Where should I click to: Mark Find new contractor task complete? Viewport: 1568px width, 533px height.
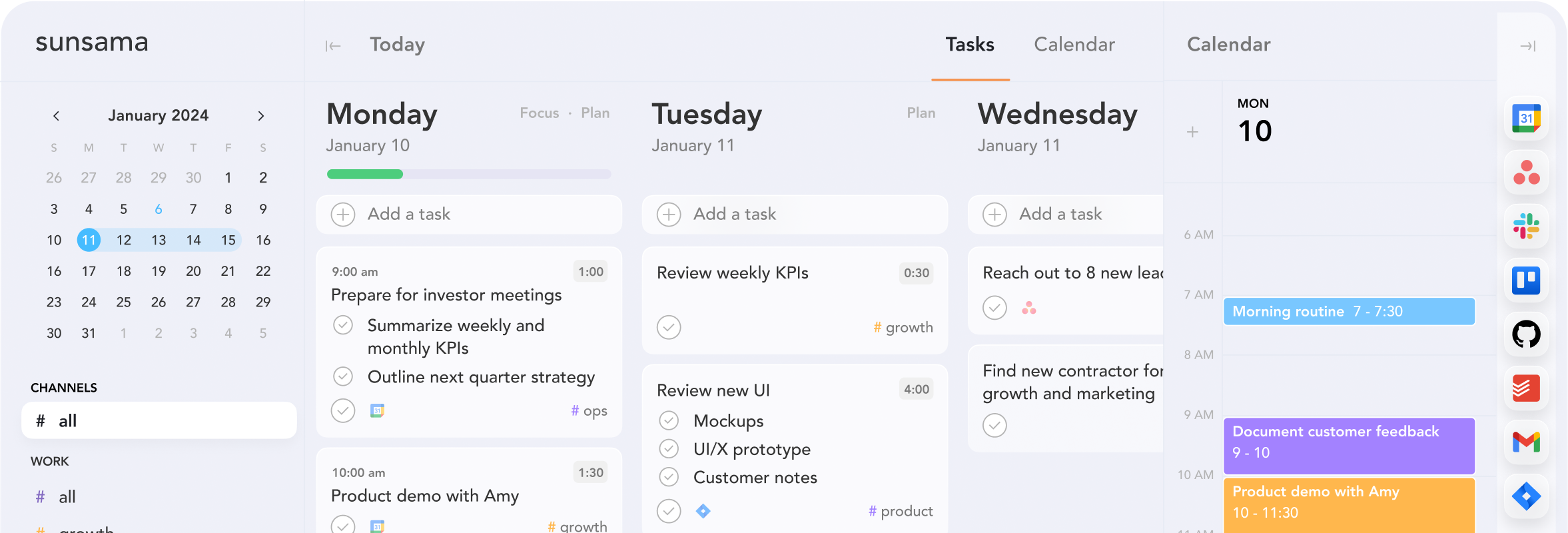[x=994, y=425]
